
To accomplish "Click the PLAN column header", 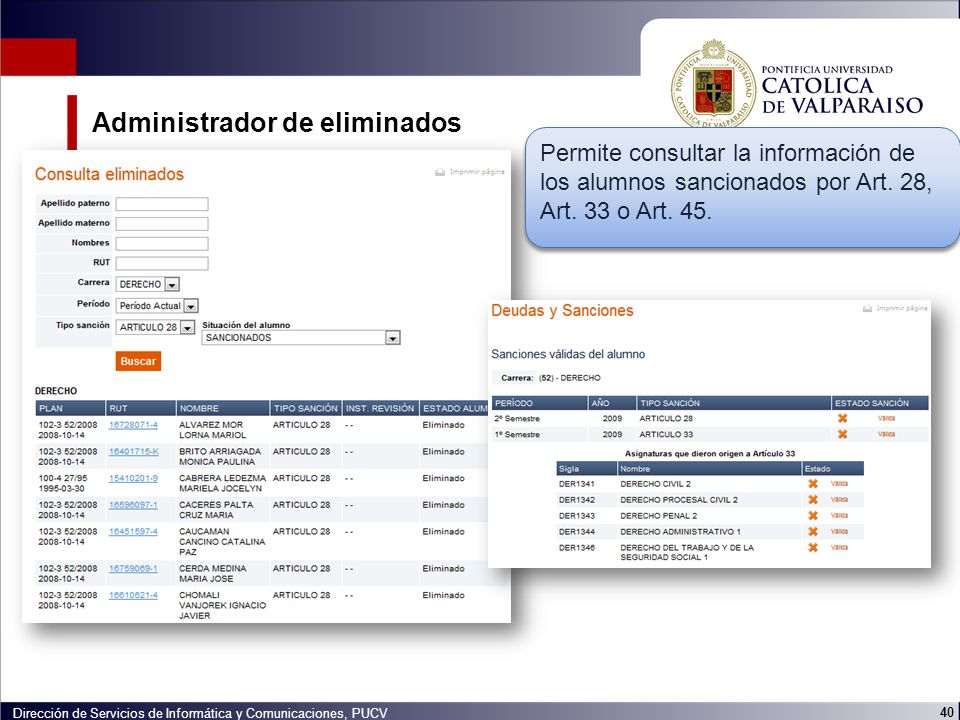I will (70, 408).
